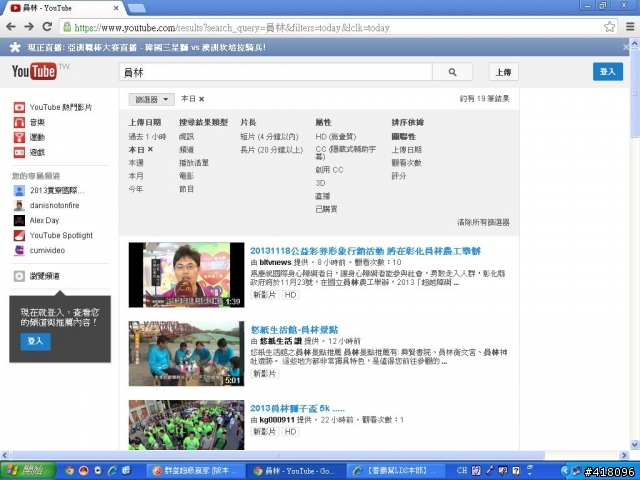Open YouTube 熱門影片 sidebar icon
The height and width of the screenshot is (480, 640).
click(x=19, y=107)
